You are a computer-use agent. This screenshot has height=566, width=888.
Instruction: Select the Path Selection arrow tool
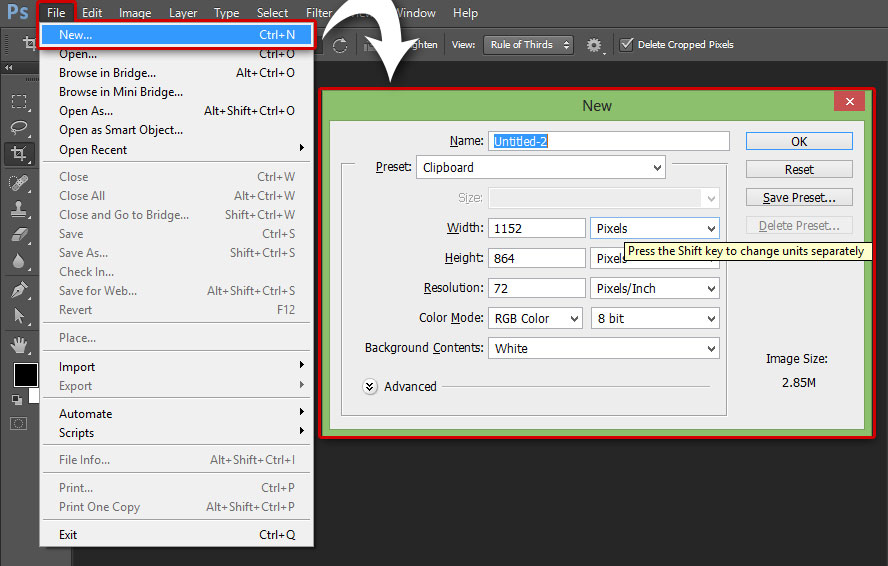click(x=19, y=316)
